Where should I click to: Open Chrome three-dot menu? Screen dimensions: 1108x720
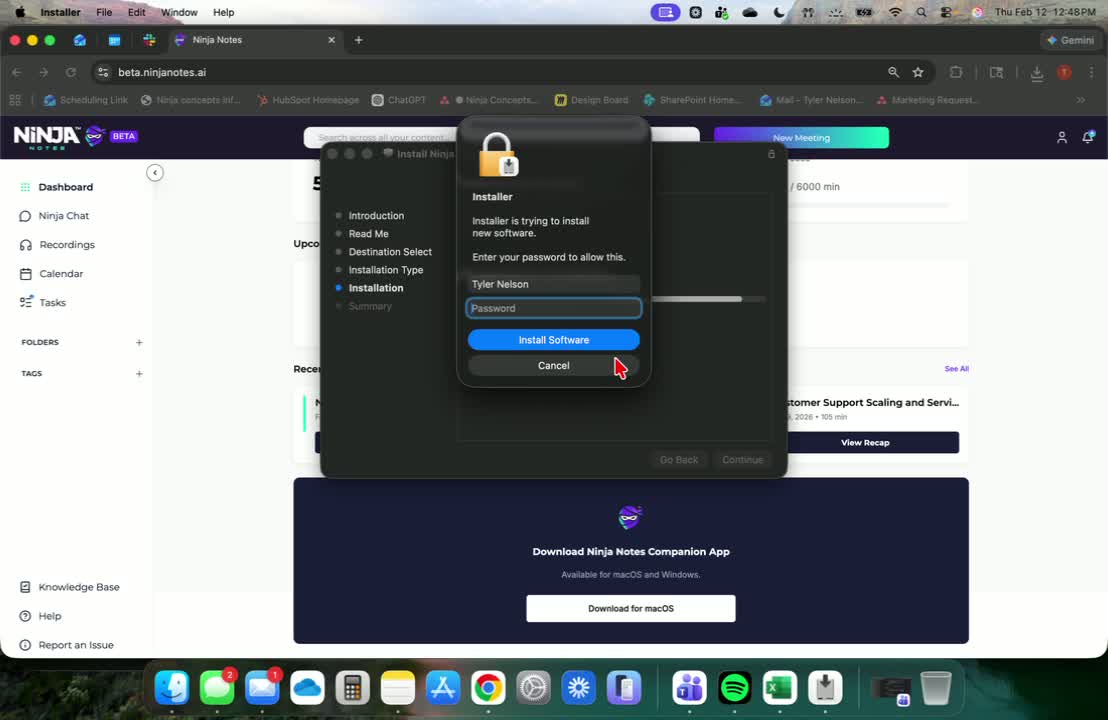[x=1092, y=72]
